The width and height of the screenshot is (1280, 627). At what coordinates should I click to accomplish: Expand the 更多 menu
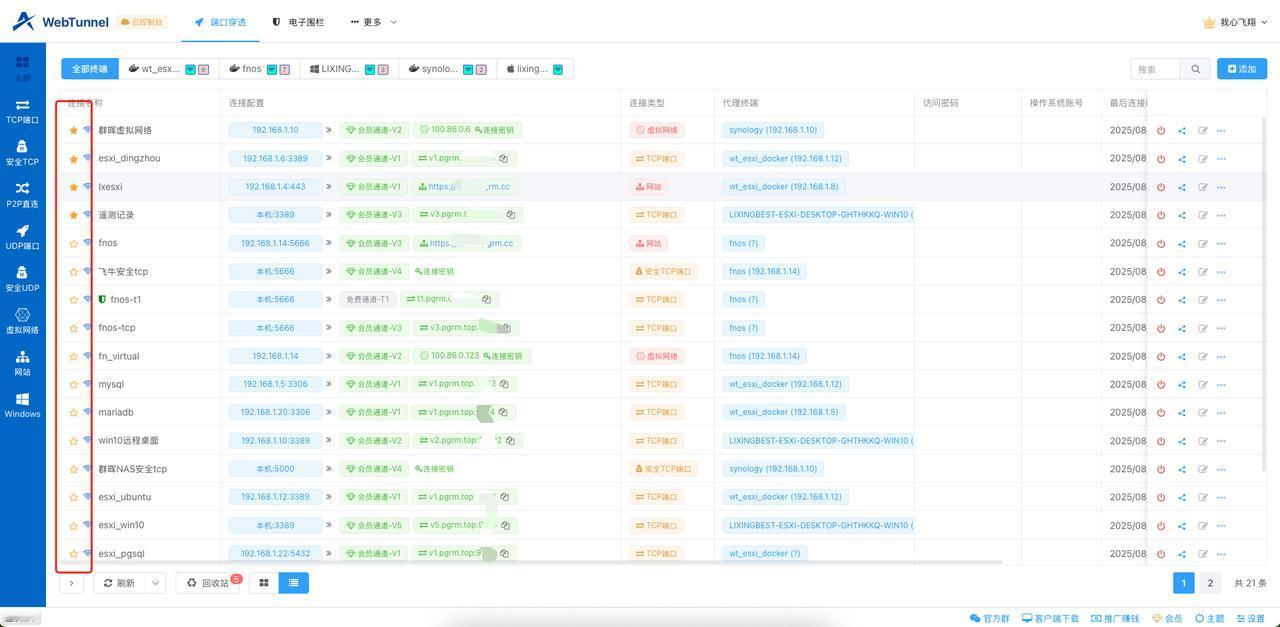[x=374, y=22]
